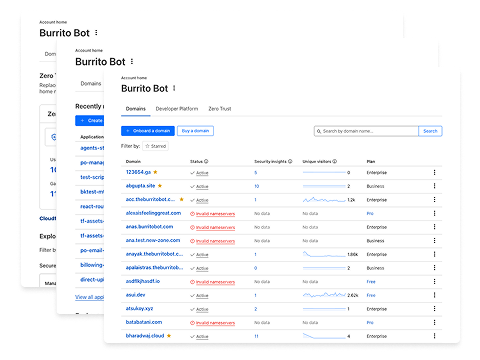Click the visitors sparkline for acc.theburritobot.c...

[x=324, y=200]
